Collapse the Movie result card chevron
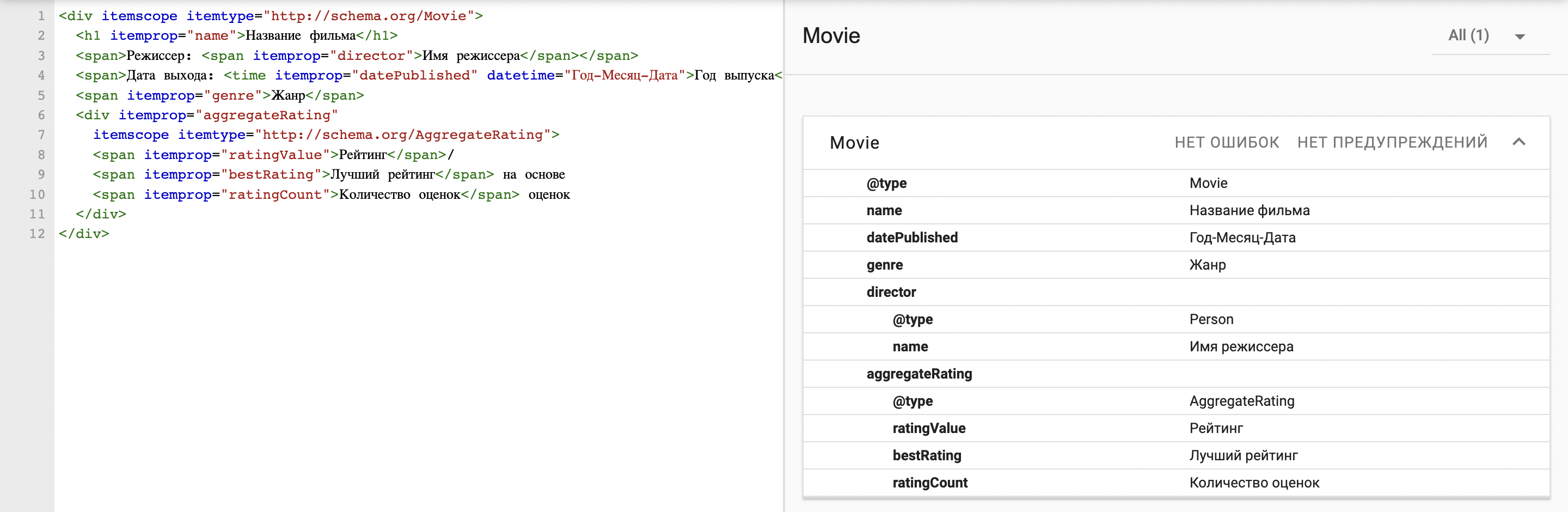1568x512 pixels. point(1518,143)
